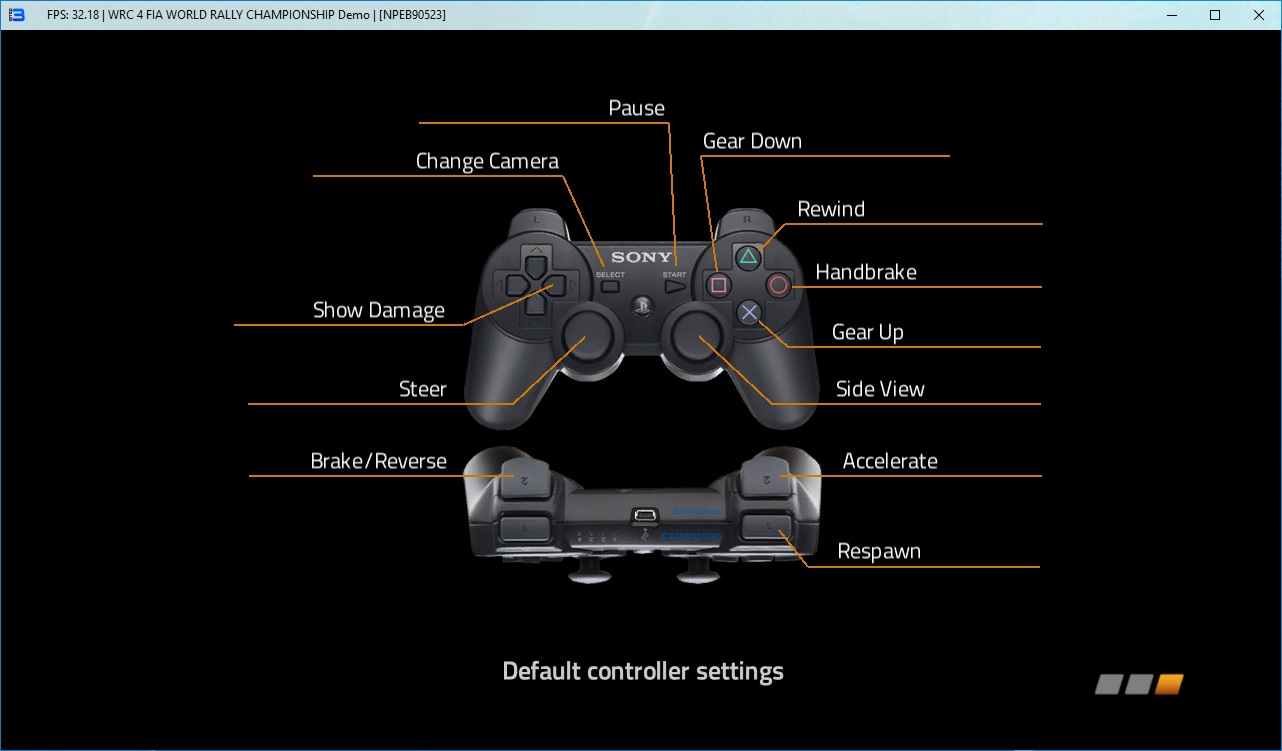The width and height of the screenshot is (1282, 751).
Task: Click the SELECT button on the controller
Action: point(610,286)
